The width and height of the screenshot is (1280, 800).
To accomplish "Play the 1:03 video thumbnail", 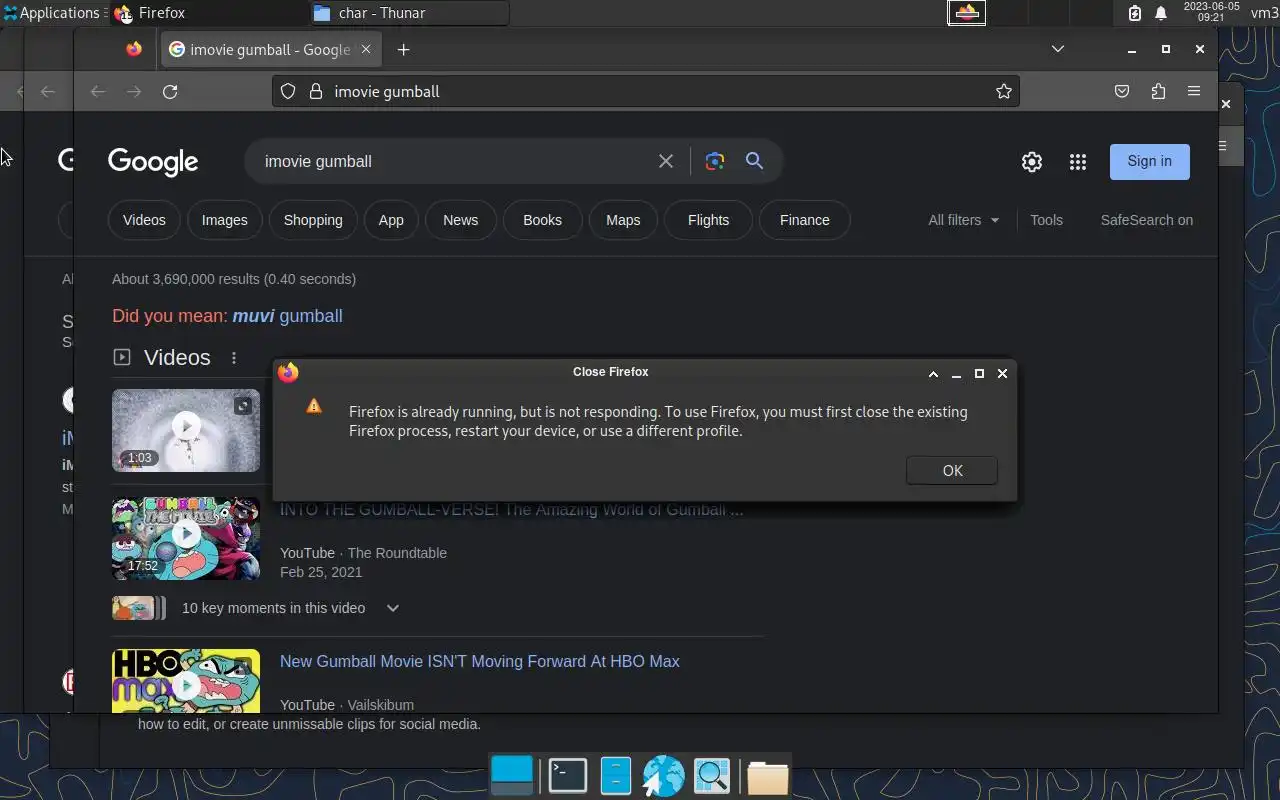I will point(186,430).
